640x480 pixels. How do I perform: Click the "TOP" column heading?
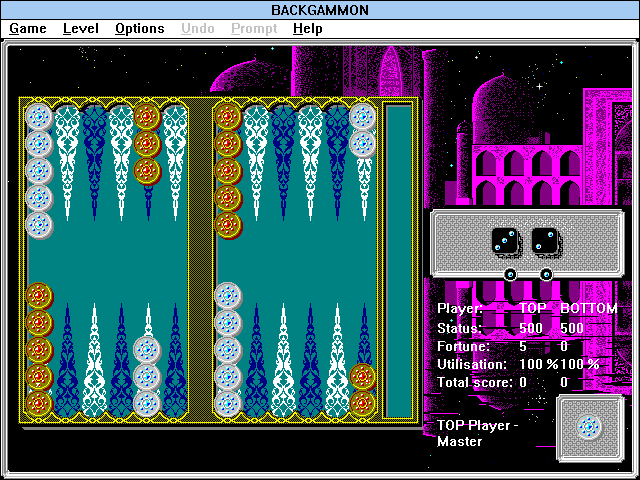pyautogui.click(x=533, y=309)
